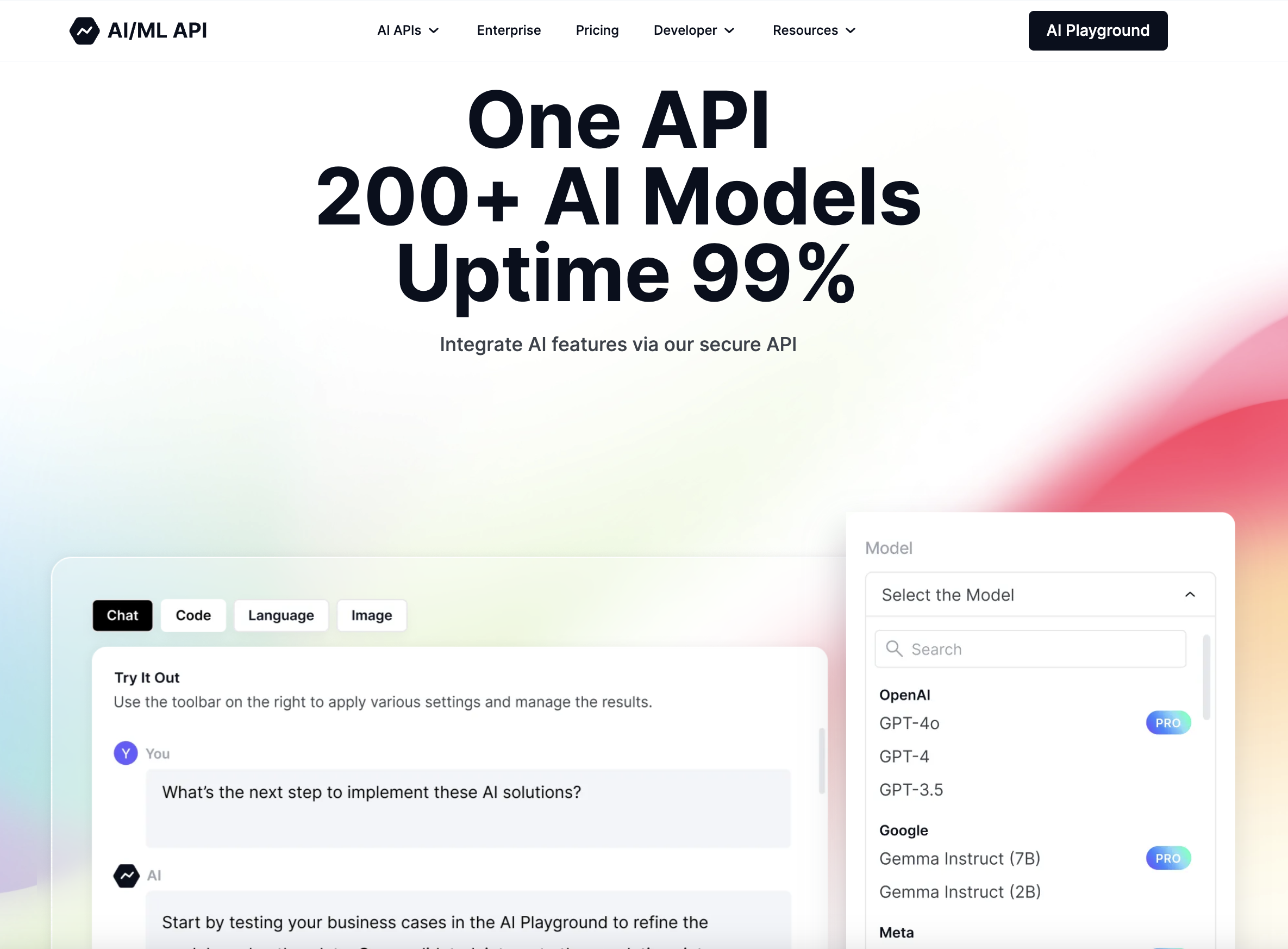
Task: Open the Developer dropdown menu
Action: pyautogui.click(x=693, y=30)
